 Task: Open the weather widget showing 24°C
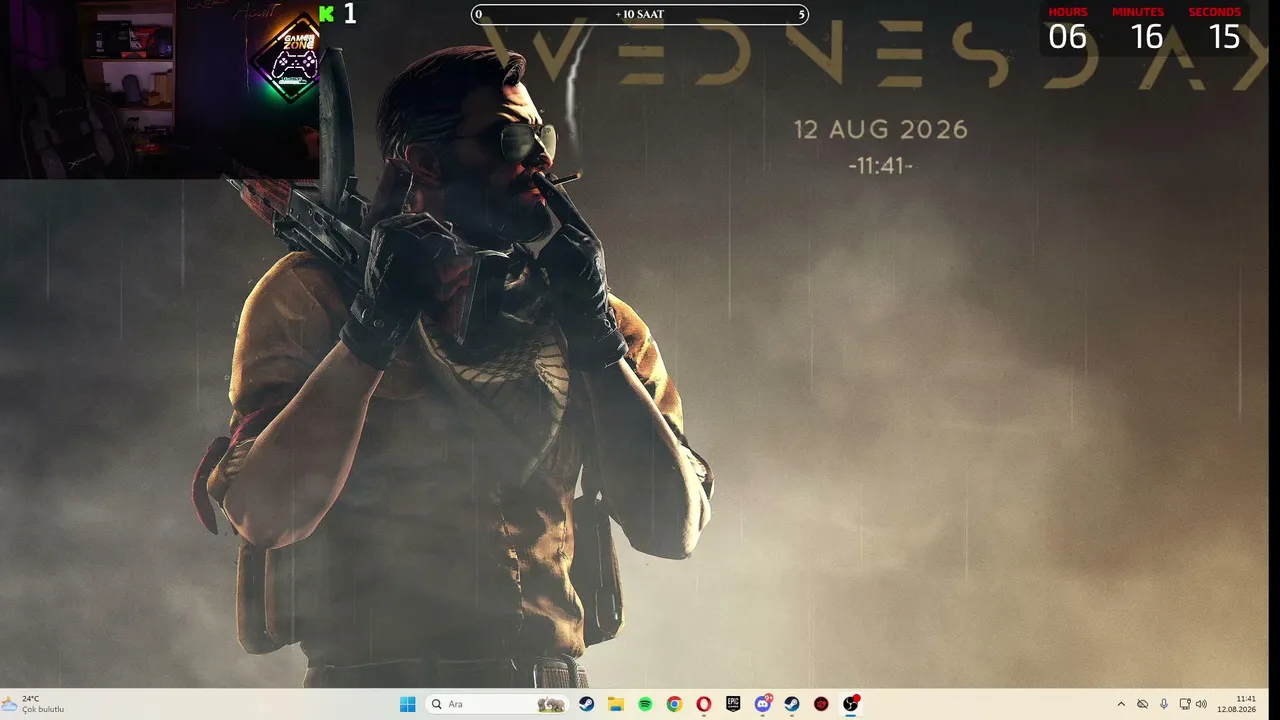click(34, 704)
